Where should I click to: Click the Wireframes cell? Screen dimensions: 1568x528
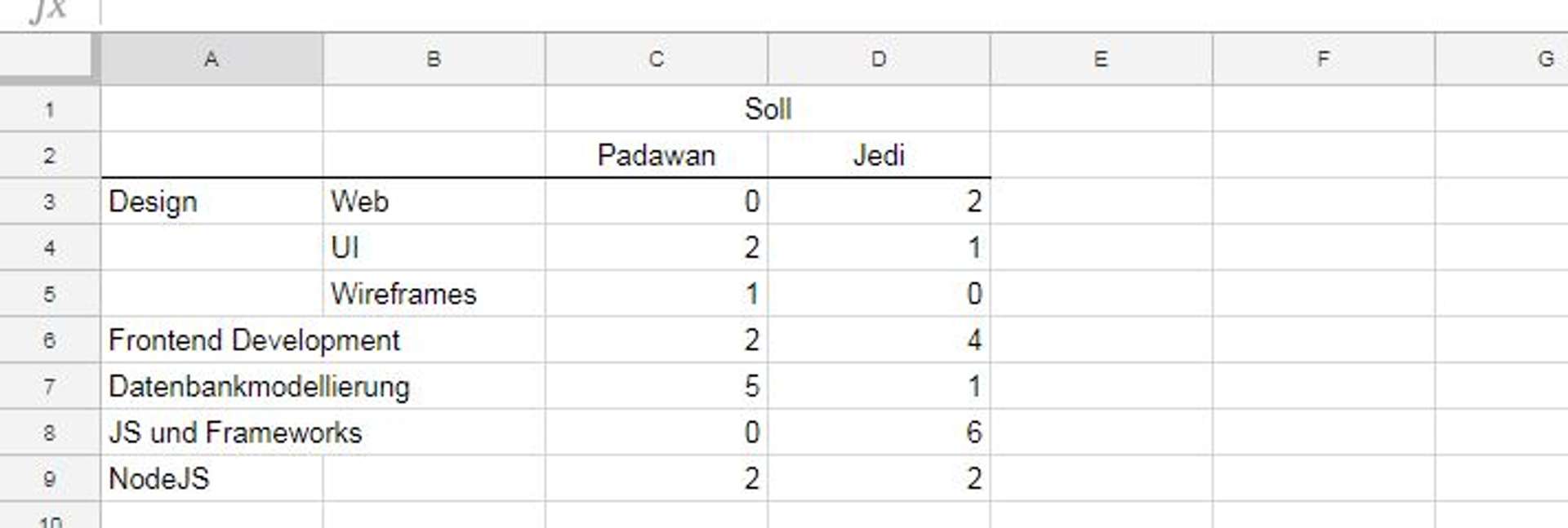(x=433, y=294)
